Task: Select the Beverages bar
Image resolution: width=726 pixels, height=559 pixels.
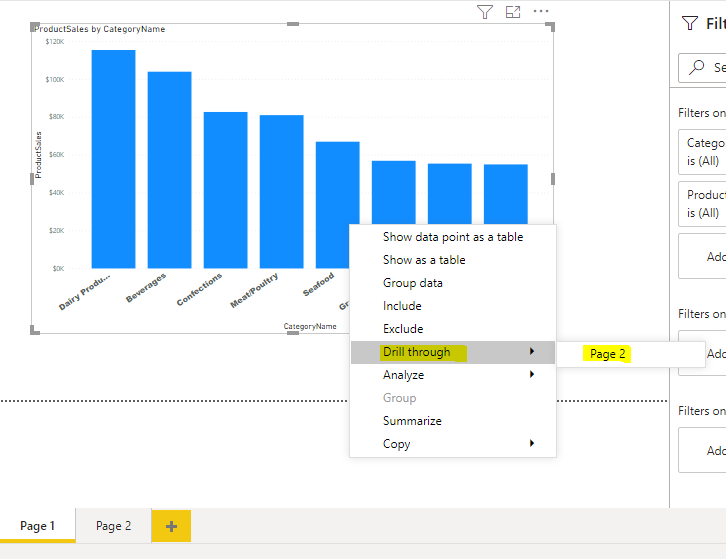Action: (169, 170)
